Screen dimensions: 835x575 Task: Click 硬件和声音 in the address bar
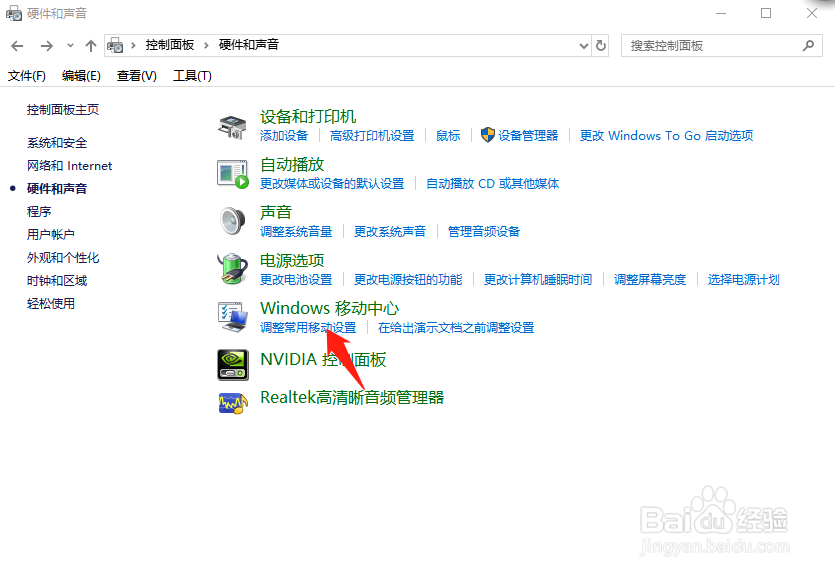pyautogui.click(x=249, y=45)
